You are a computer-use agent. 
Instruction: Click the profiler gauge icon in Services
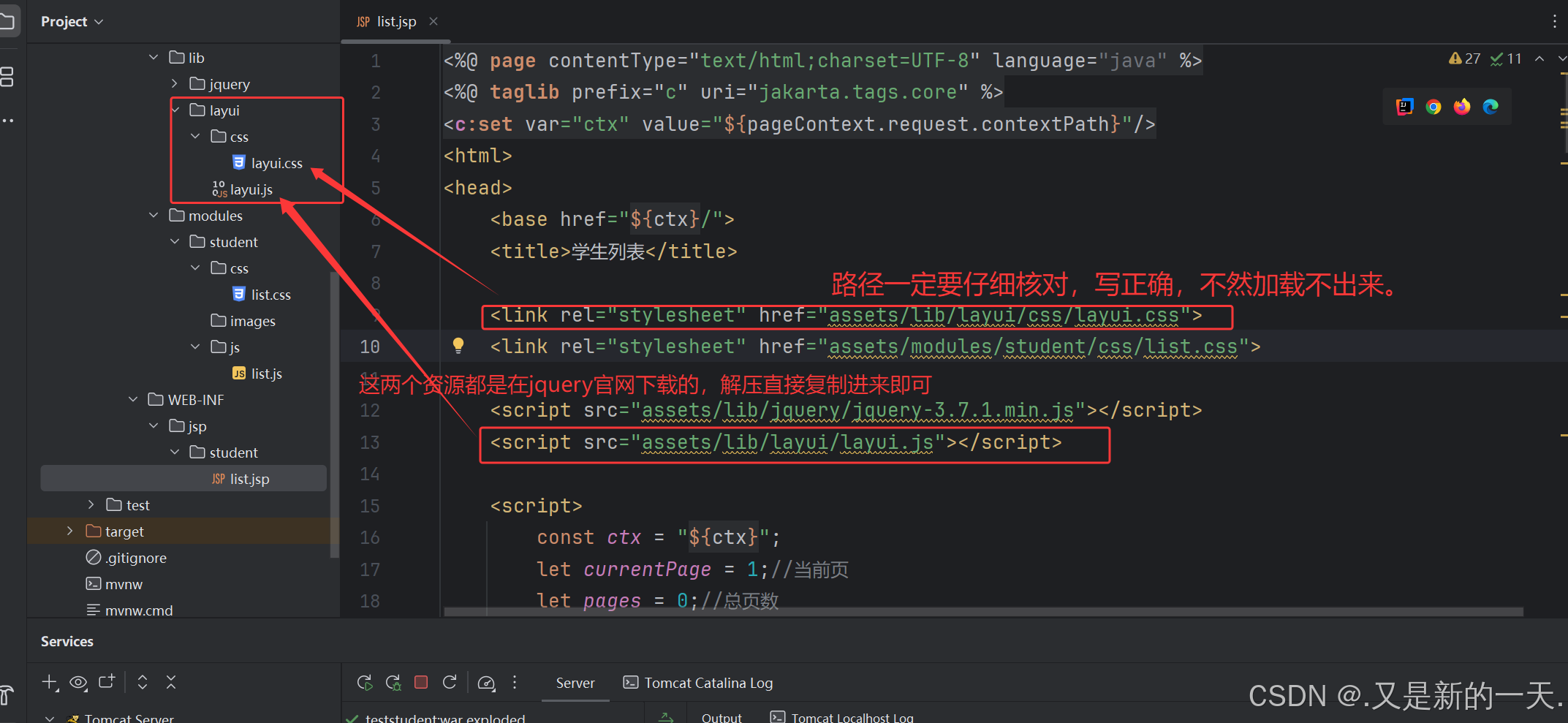tap(486, 683)
